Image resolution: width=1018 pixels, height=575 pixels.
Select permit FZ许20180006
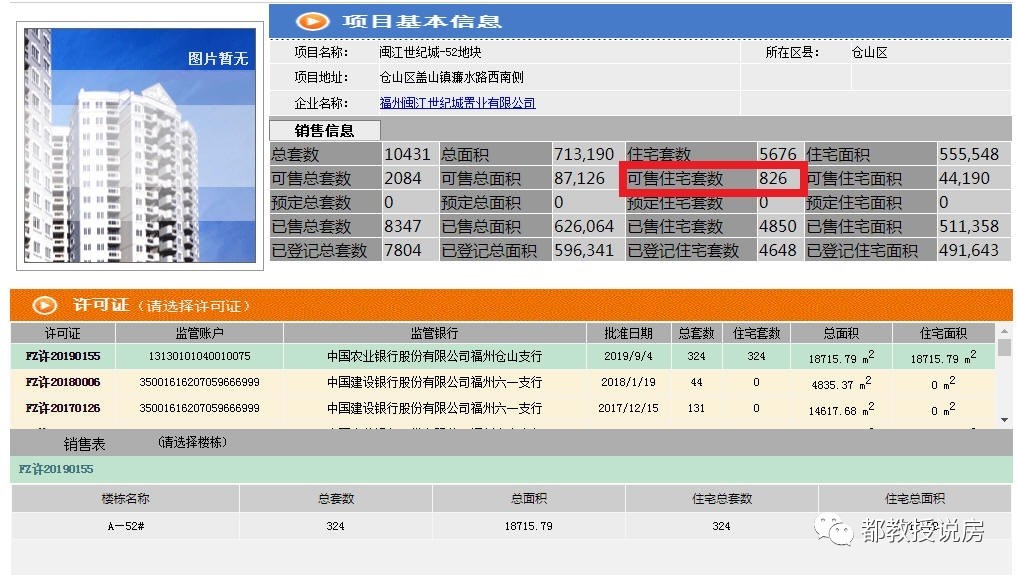[63, 382]
